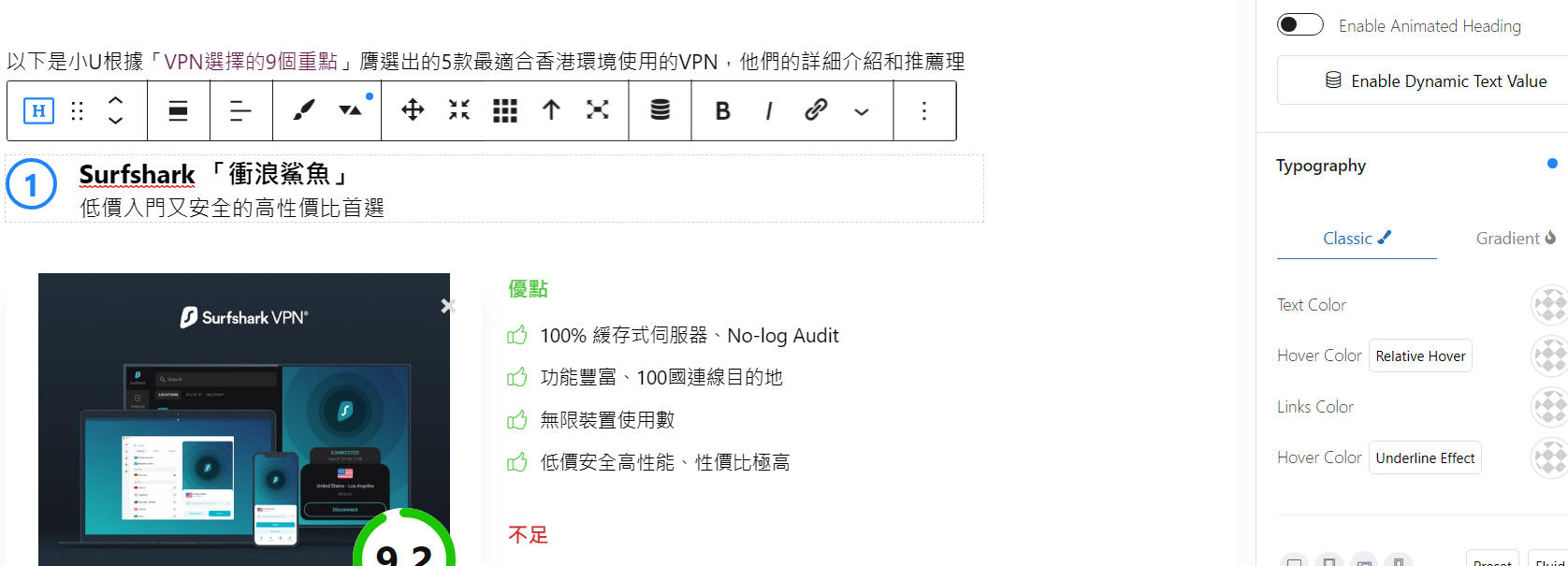This screenshot has width=1568, height=566.
Task: Switch to the Classic typography tab
Action: 1357,239
